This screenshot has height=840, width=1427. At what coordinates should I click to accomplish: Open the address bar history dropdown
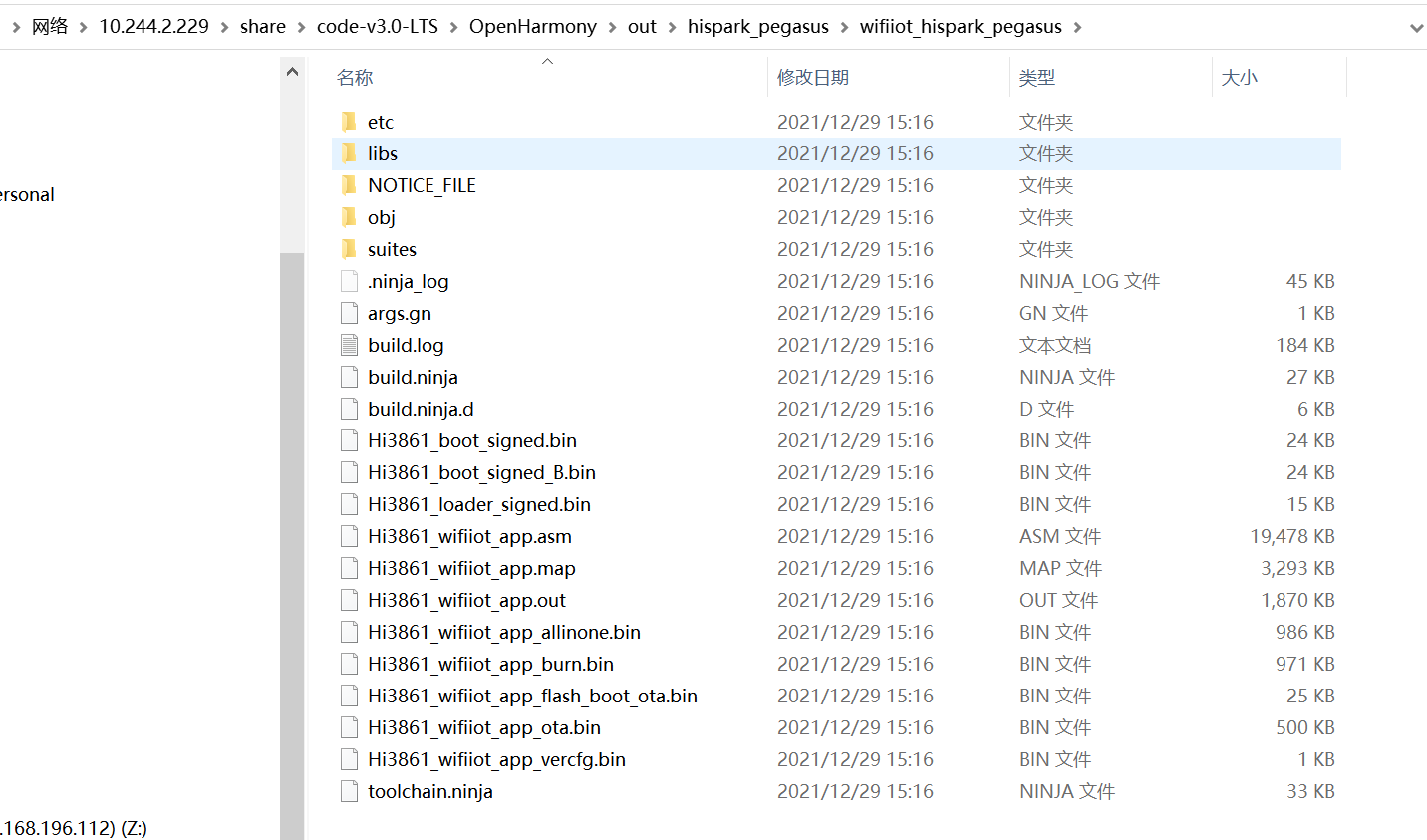[x=1416, y=28]
